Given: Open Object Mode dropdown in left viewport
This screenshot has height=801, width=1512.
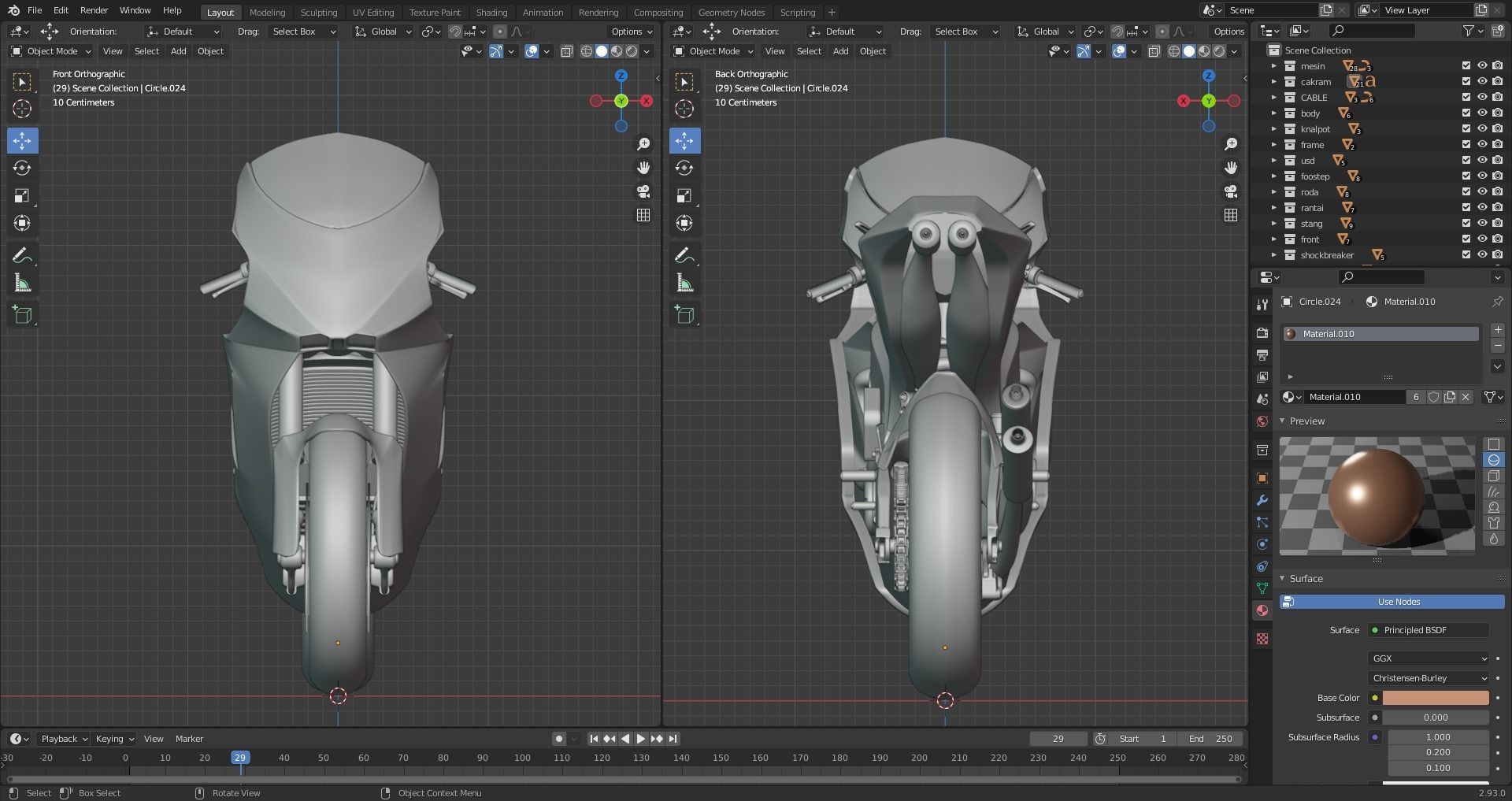Looking at the screenshot, I should pyautogui.click(x=51, y=51).
